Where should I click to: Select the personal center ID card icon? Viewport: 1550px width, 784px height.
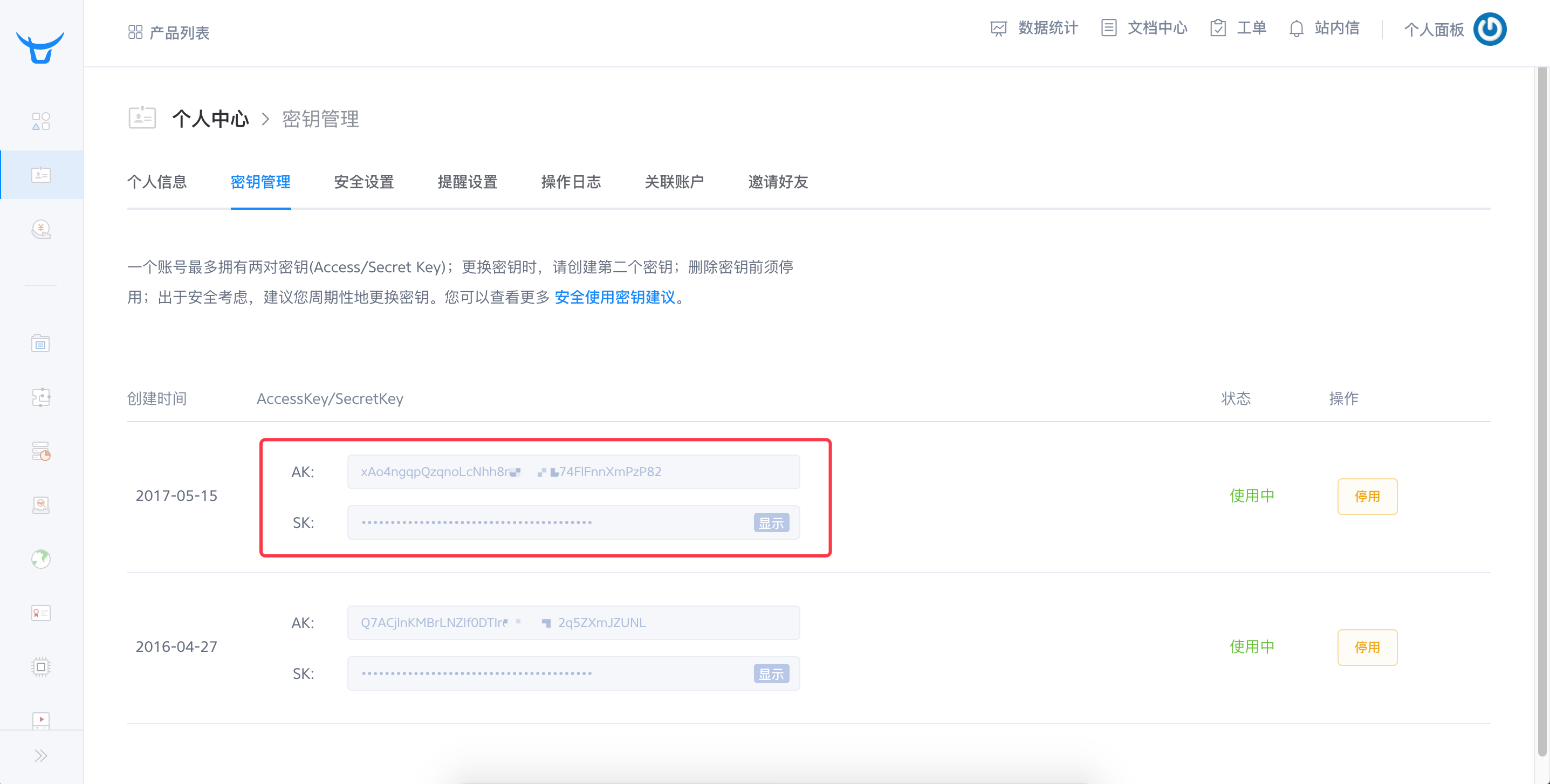pyautogui.click(x=40, y=175)
